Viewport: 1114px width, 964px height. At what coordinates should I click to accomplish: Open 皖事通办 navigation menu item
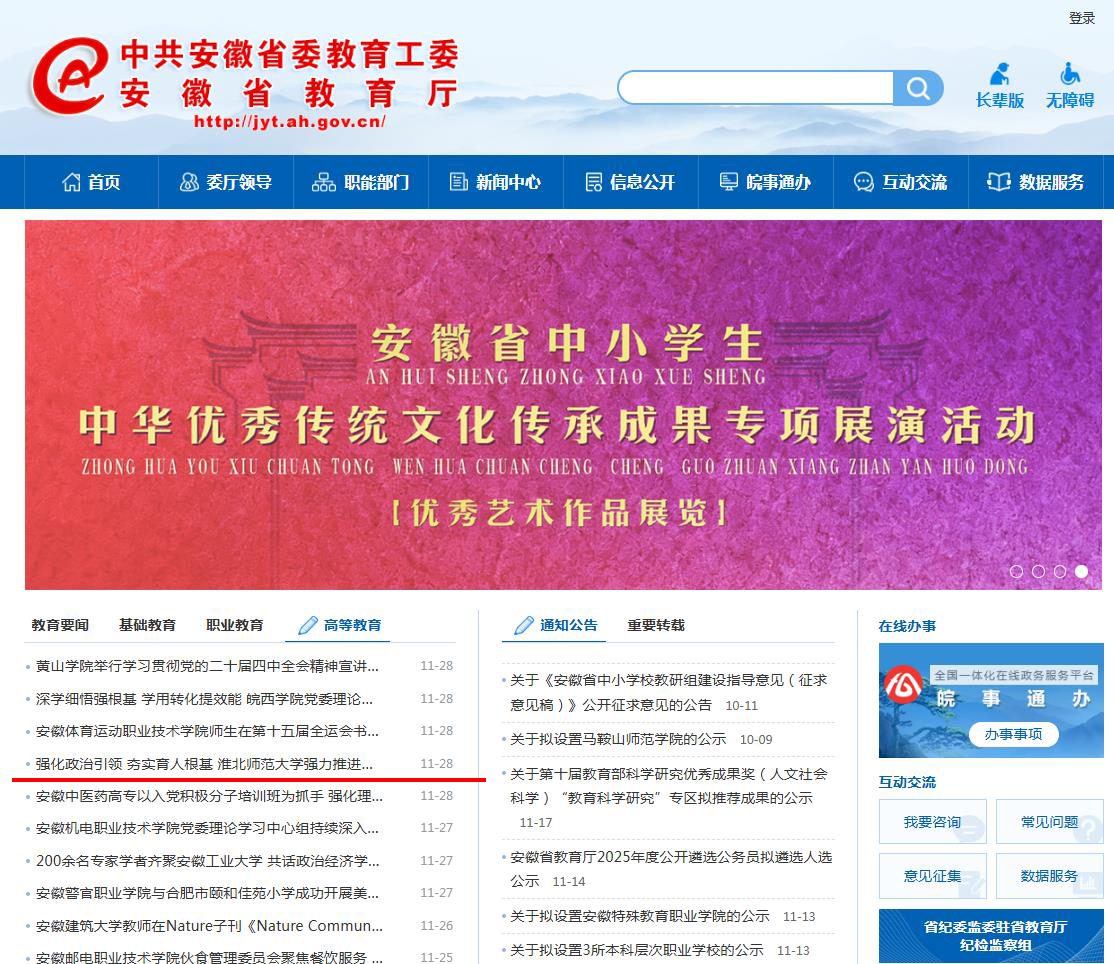tap(765, 182)
